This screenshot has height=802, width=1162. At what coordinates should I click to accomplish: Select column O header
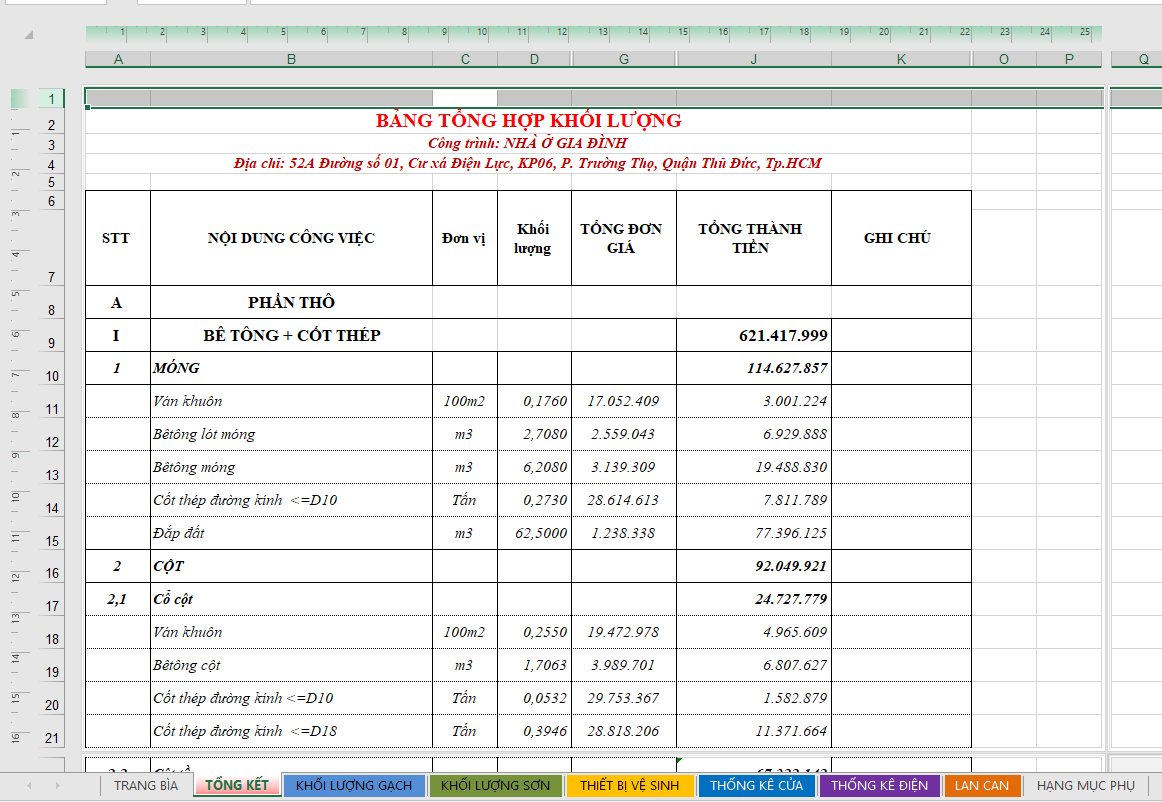coord(1003,59)
